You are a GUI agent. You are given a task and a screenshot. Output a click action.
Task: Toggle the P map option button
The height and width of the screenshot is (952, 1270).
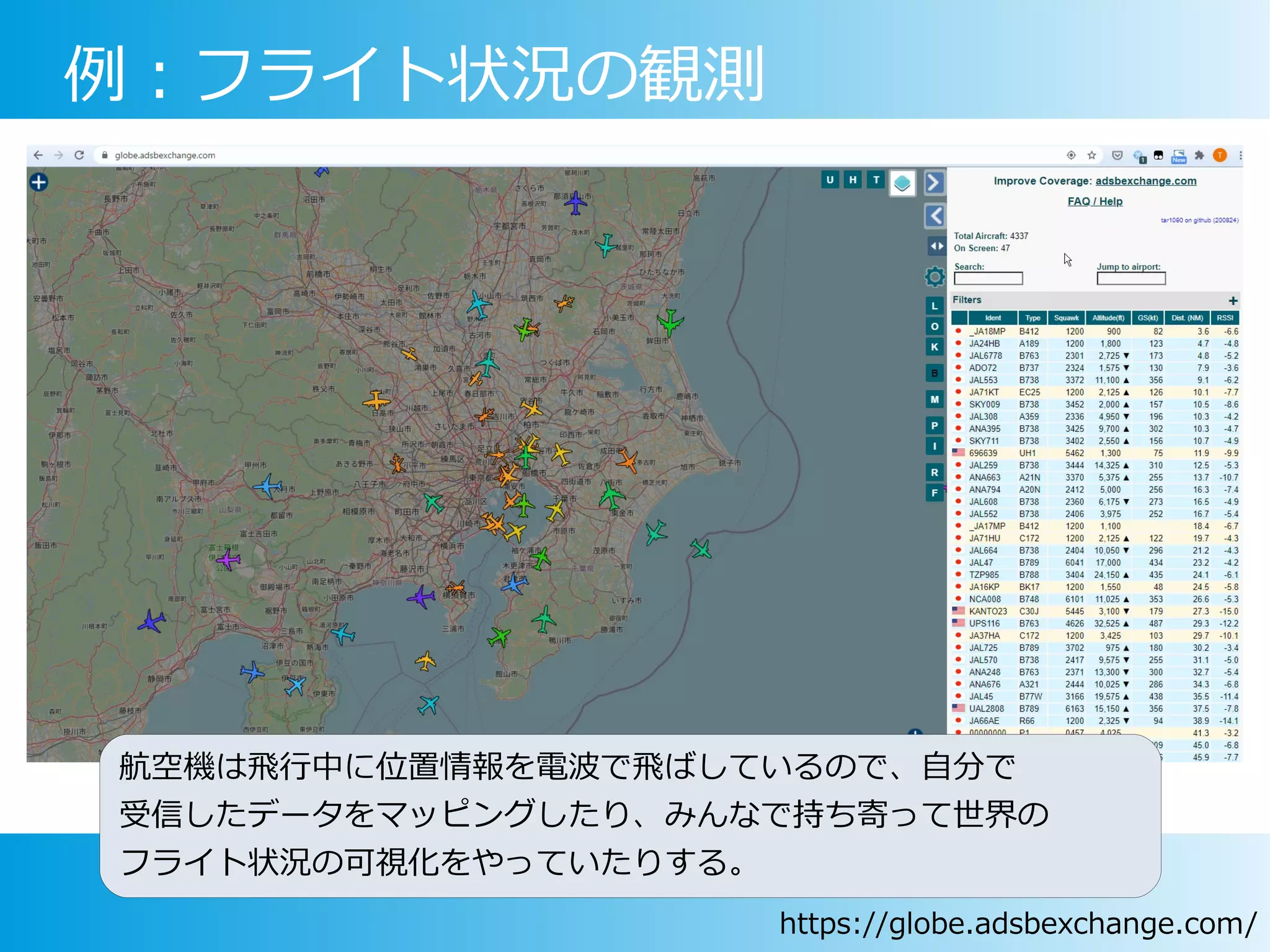coord(935,425)
